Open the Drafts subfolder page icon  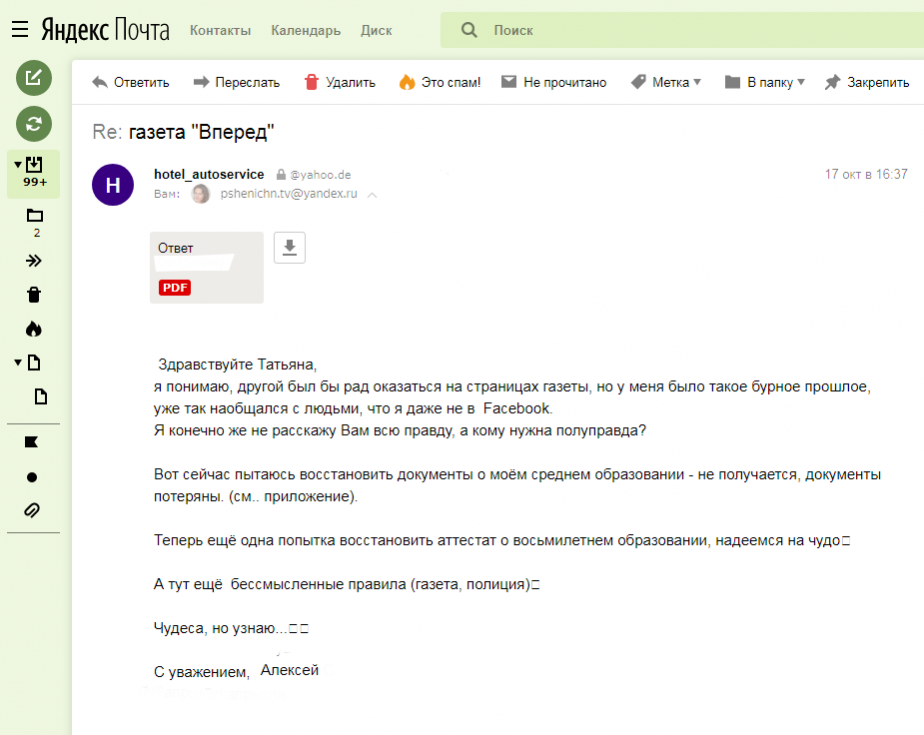coord(41,397)
